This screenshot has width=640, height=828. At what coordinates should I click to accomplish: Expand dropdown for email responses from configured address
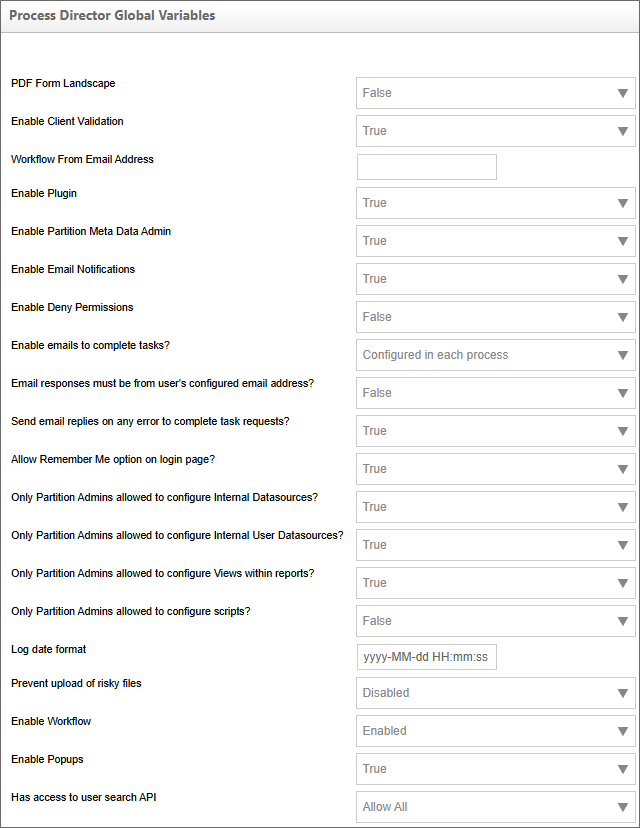[x=496, y=393]
